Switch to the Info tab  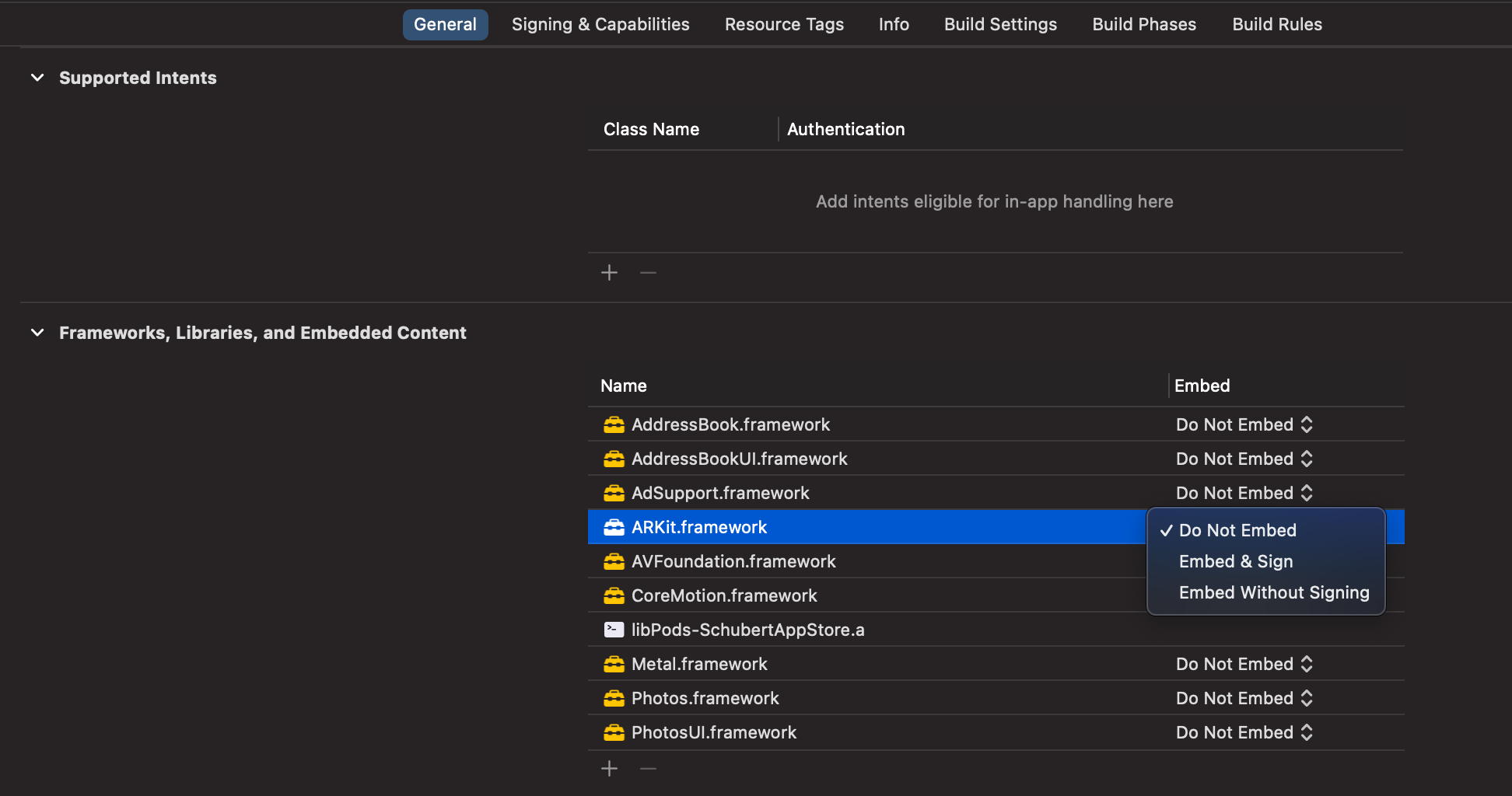click(894, 24)
